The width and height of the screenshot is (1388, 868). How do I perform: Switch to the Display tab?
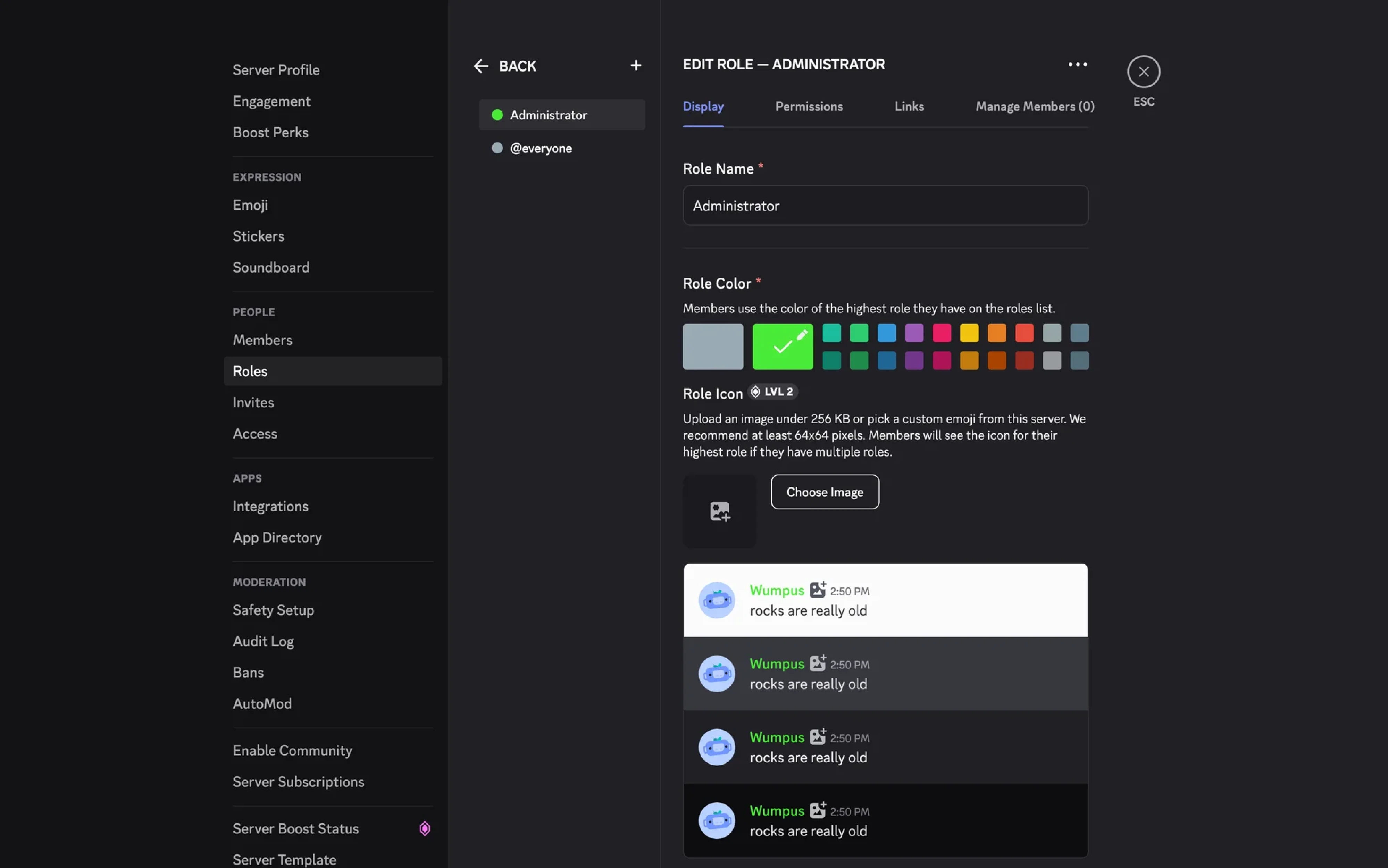703,107
